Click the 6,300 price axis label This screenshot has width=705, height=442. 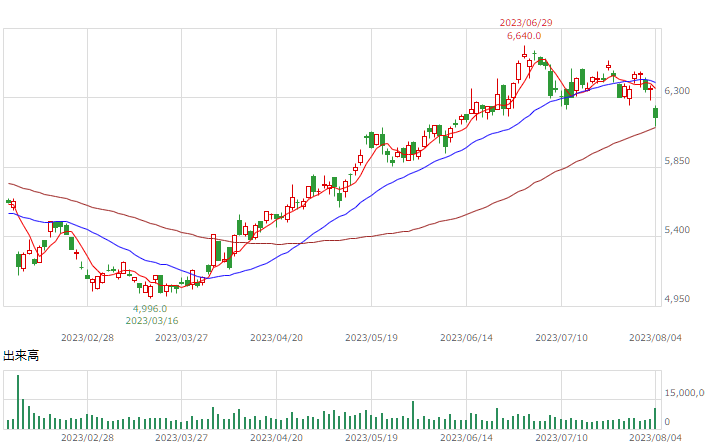677,91
